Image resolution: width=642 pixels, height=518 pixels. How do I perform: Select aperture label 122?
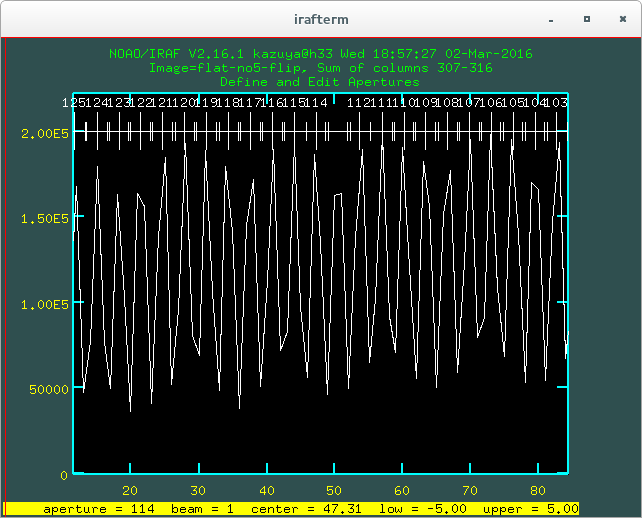click(140, 102)
